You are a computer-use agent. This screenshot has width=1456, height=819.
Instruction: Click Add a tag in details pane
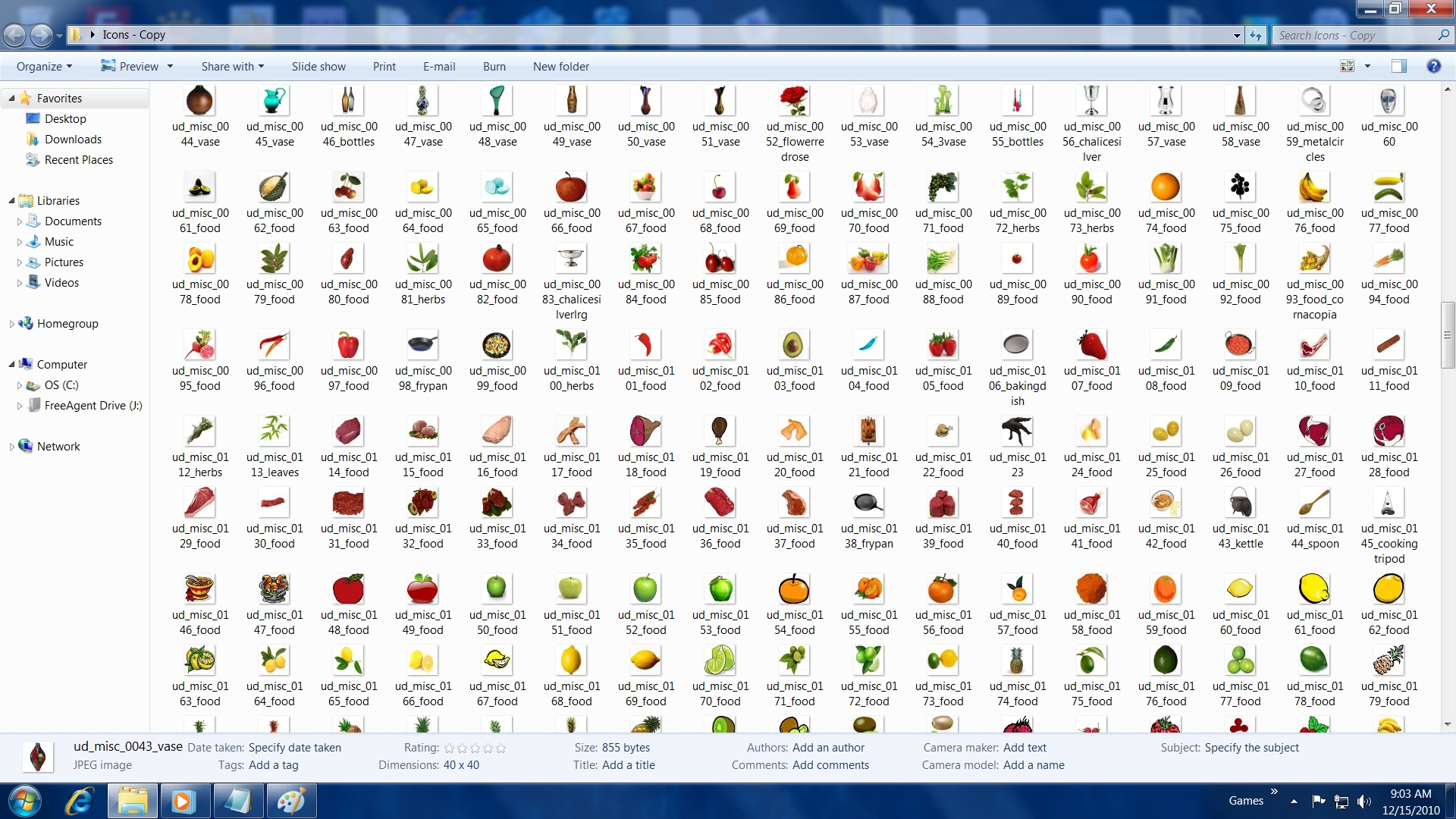(x=274, y=765)
